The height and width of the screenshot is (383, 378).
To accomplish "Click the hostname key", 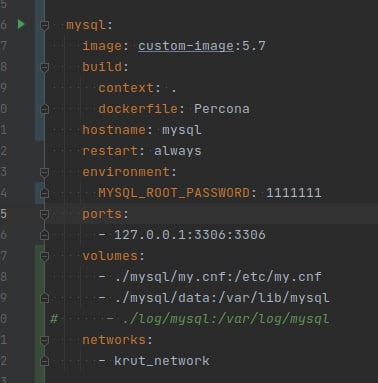I will [114, 130].
